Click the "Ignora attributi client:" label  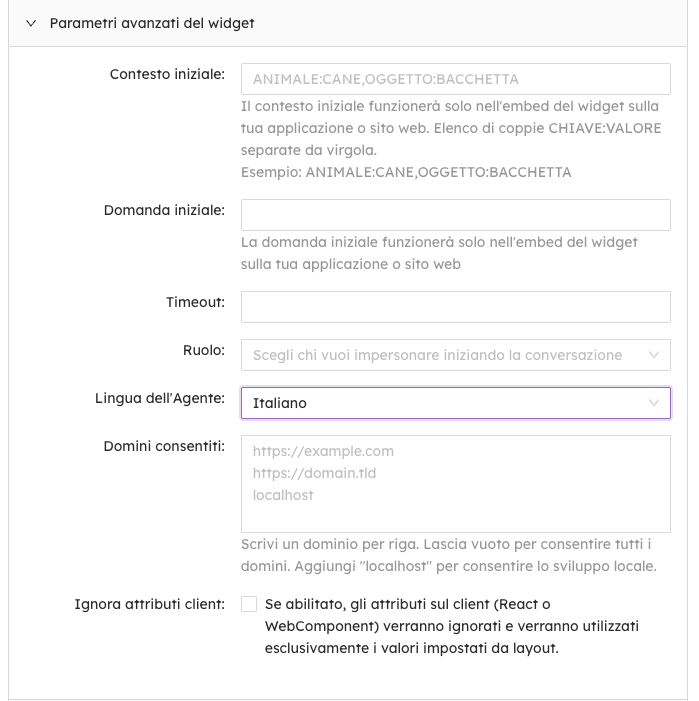[x=150, y=604]
